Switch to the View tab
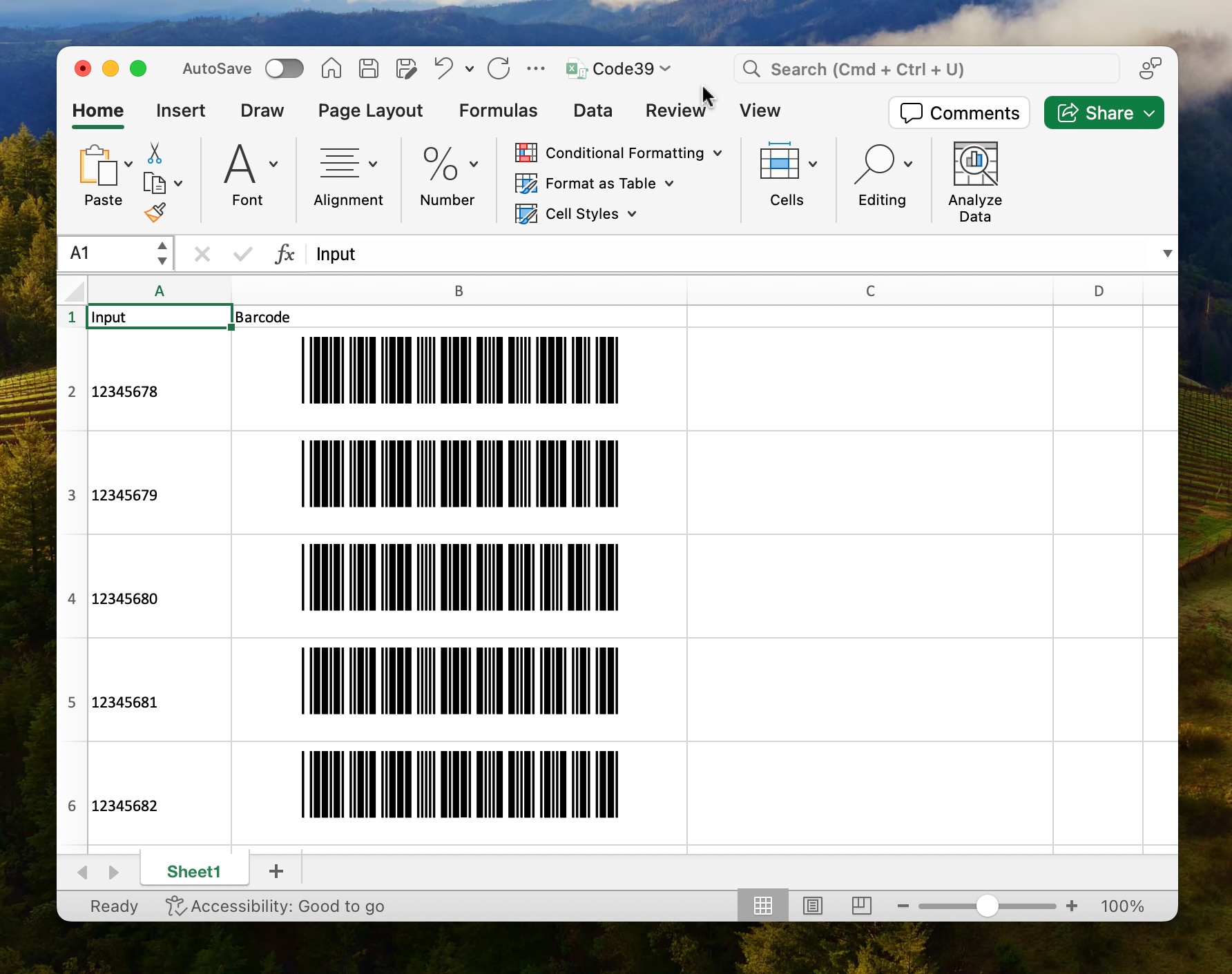 pyautogui.click(x=760, y=110)
